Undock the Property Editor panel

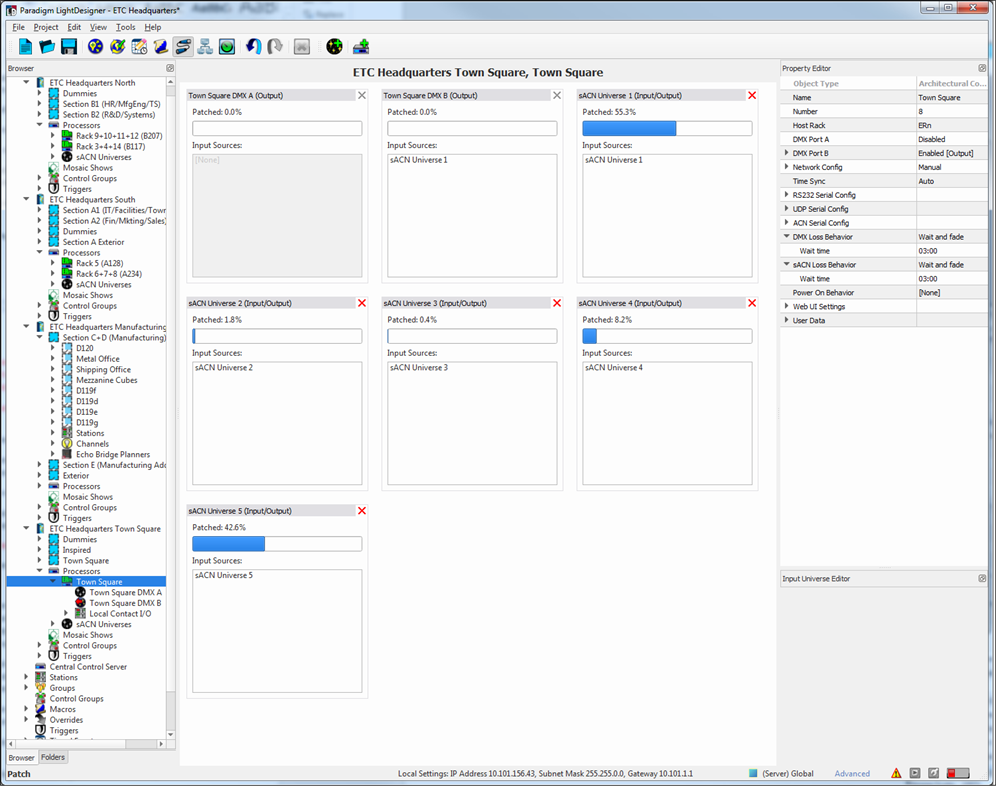coord(982,68)
